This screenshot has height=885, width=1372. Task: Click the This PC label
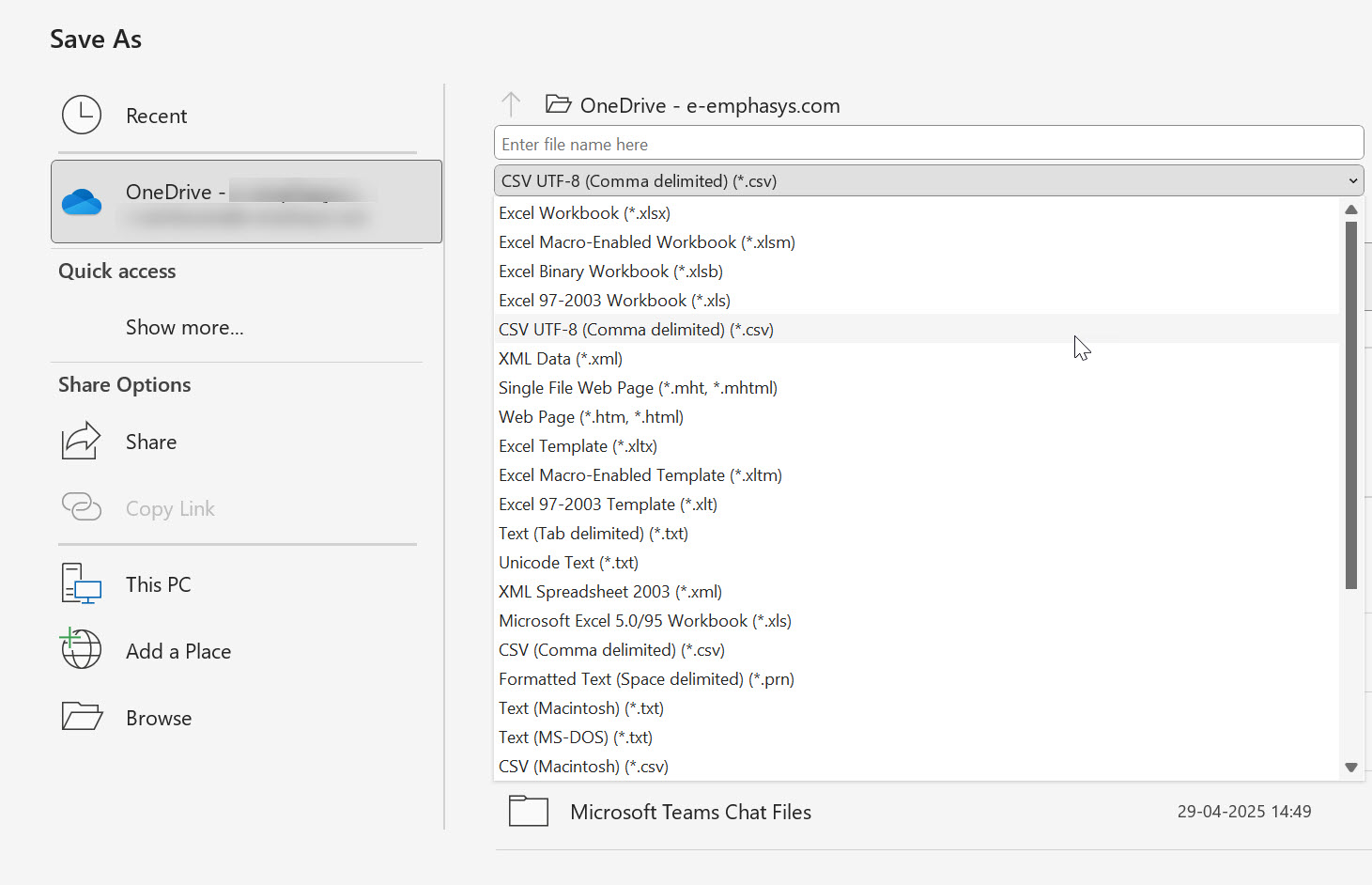click(159, 584)
